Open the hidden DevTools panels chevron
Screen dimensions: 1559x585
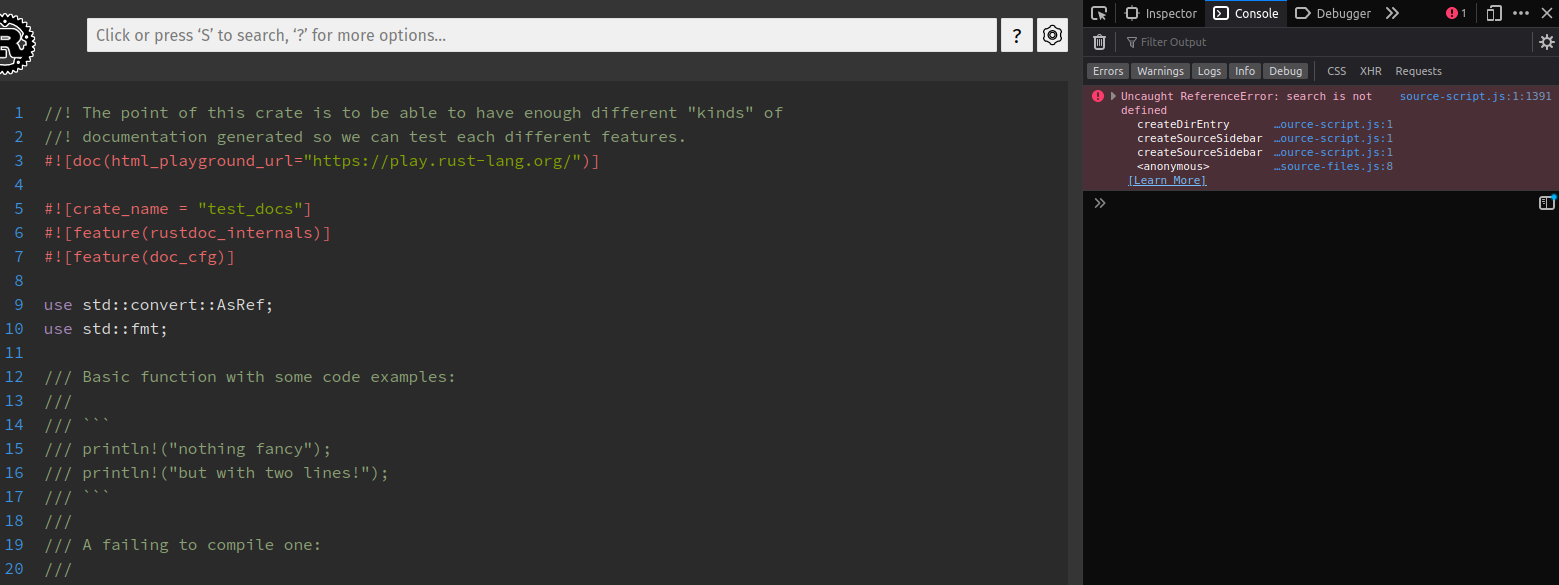point(1393,13)
